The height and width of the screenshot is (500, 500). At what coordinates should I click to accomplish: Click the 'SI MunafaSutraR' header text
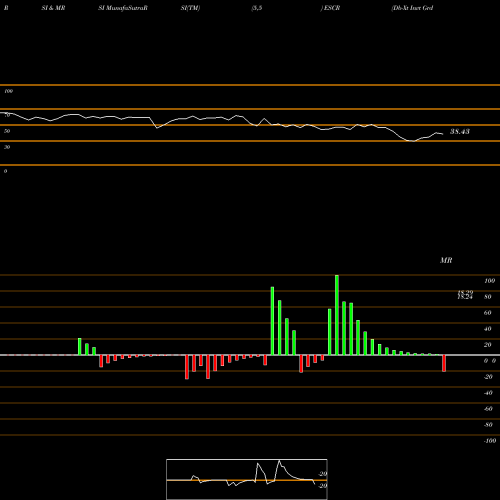[x=123, y=8]
